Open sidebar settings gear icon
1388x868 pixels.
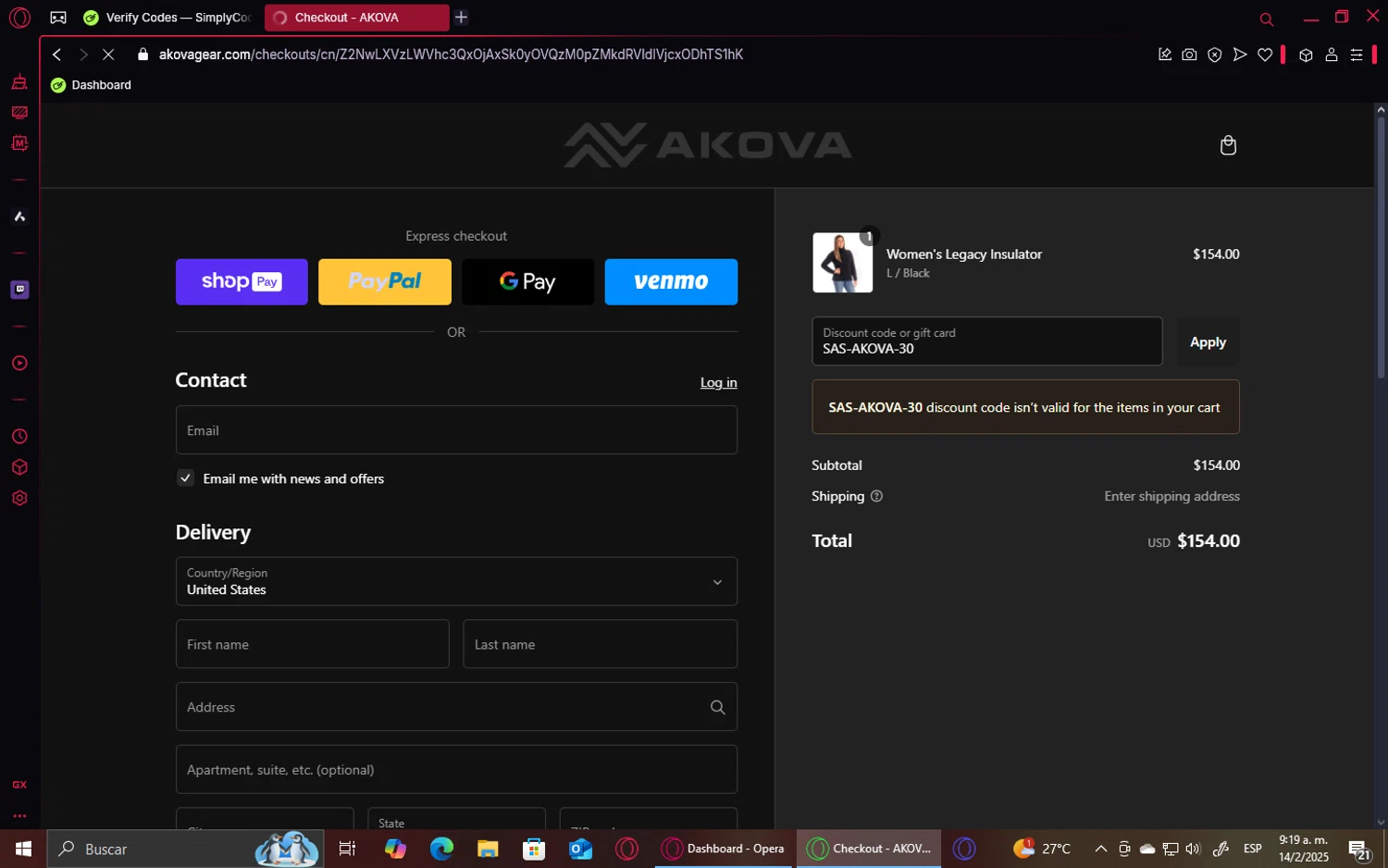click(19, 498)
